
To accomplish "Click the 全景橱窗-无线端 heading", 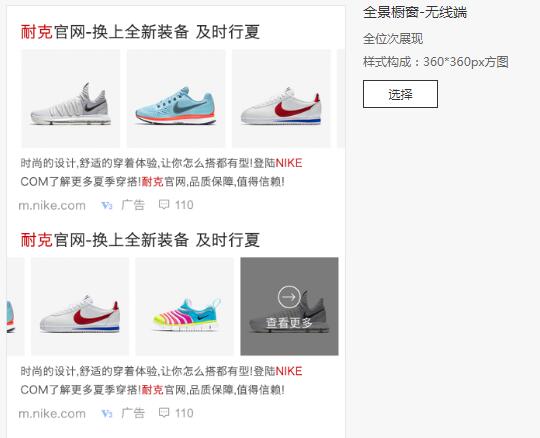I will (x=415, y=13).
